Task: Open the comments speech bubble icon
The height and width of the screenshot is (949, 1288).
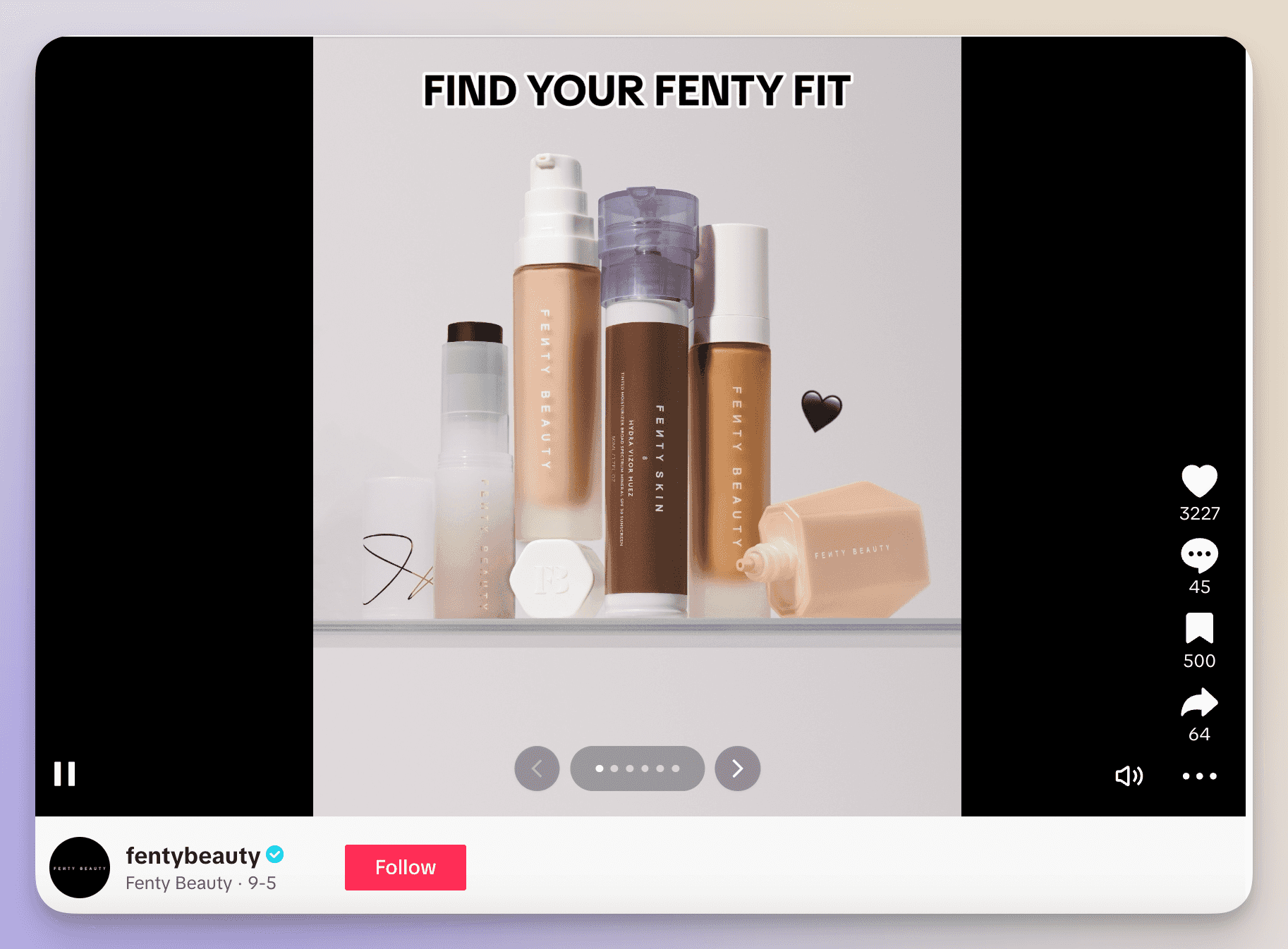Action: 1199,556
